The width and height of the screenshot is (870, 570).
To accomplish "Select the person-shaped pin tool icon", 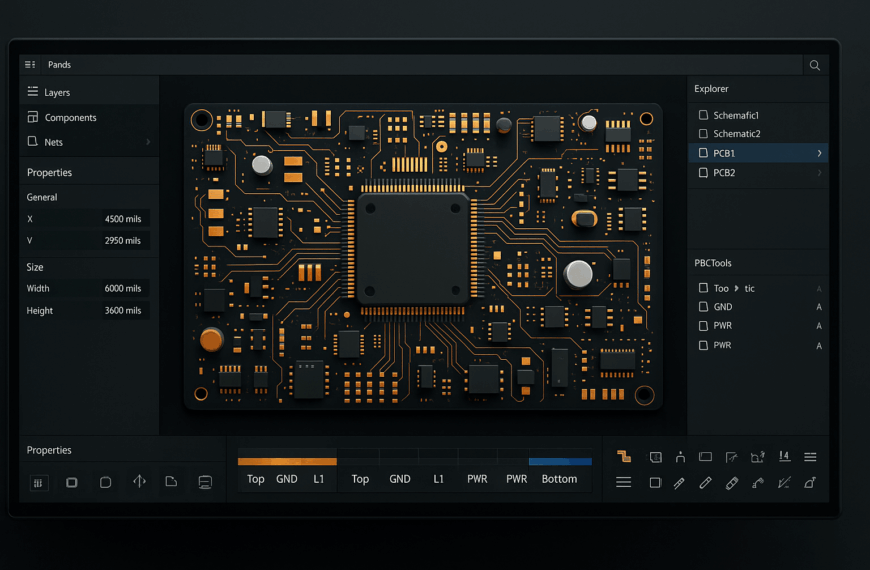I will (x=680, y=457).
